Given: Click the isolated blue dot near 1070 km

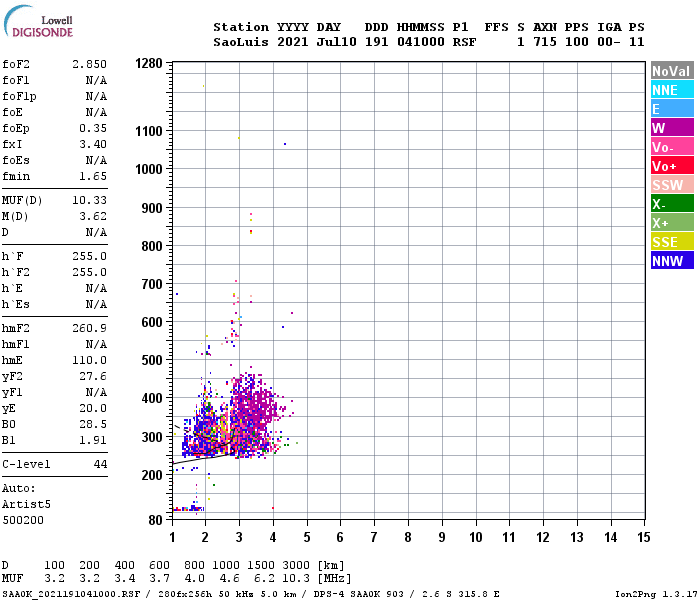Looking at the screenshot, I should (x=285, y=144).
